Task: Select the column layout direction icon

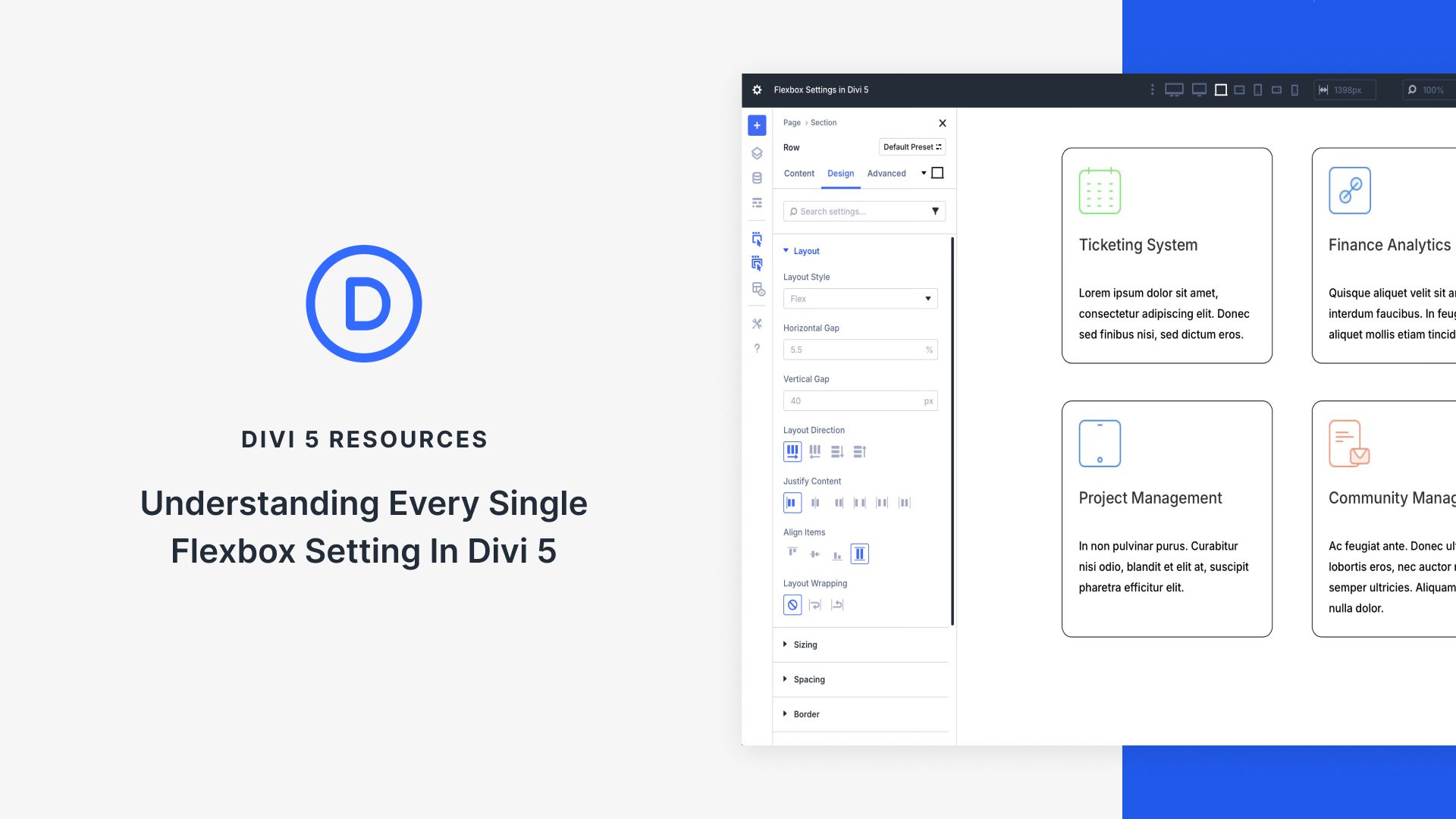Action: 837,451
